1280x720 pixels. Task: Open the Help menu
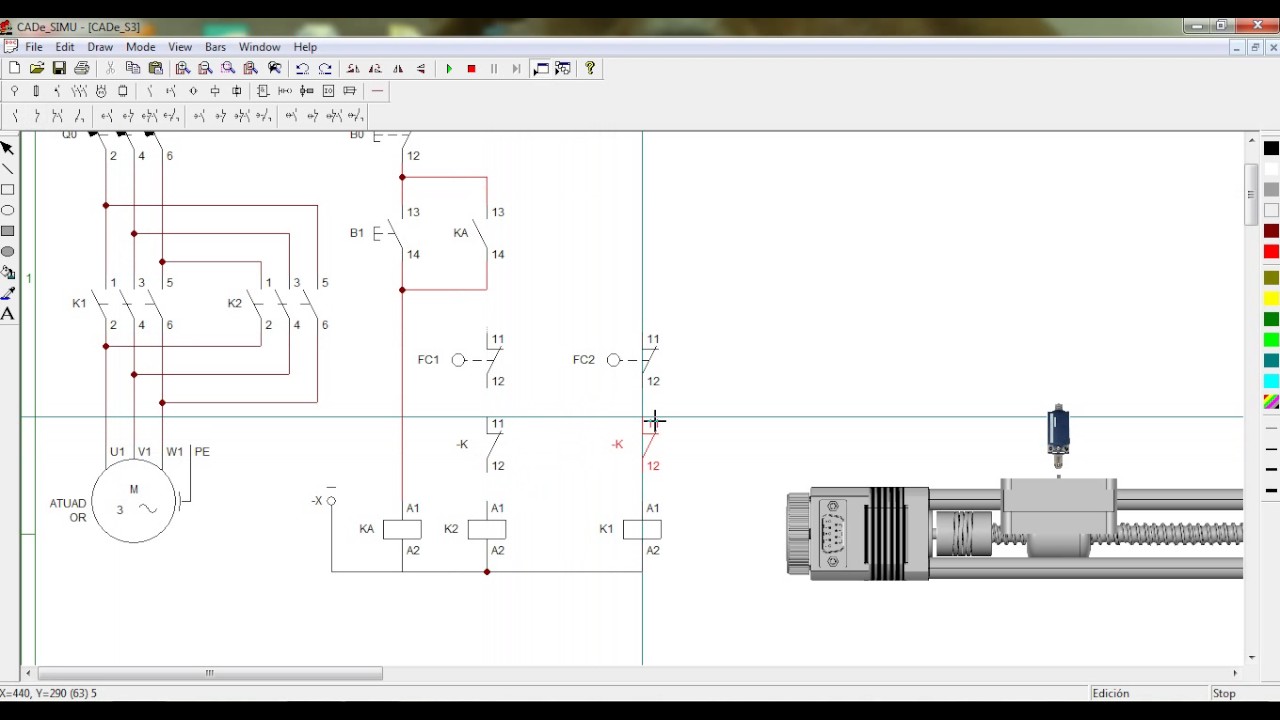pyautogui.click(x=305, y=47)
